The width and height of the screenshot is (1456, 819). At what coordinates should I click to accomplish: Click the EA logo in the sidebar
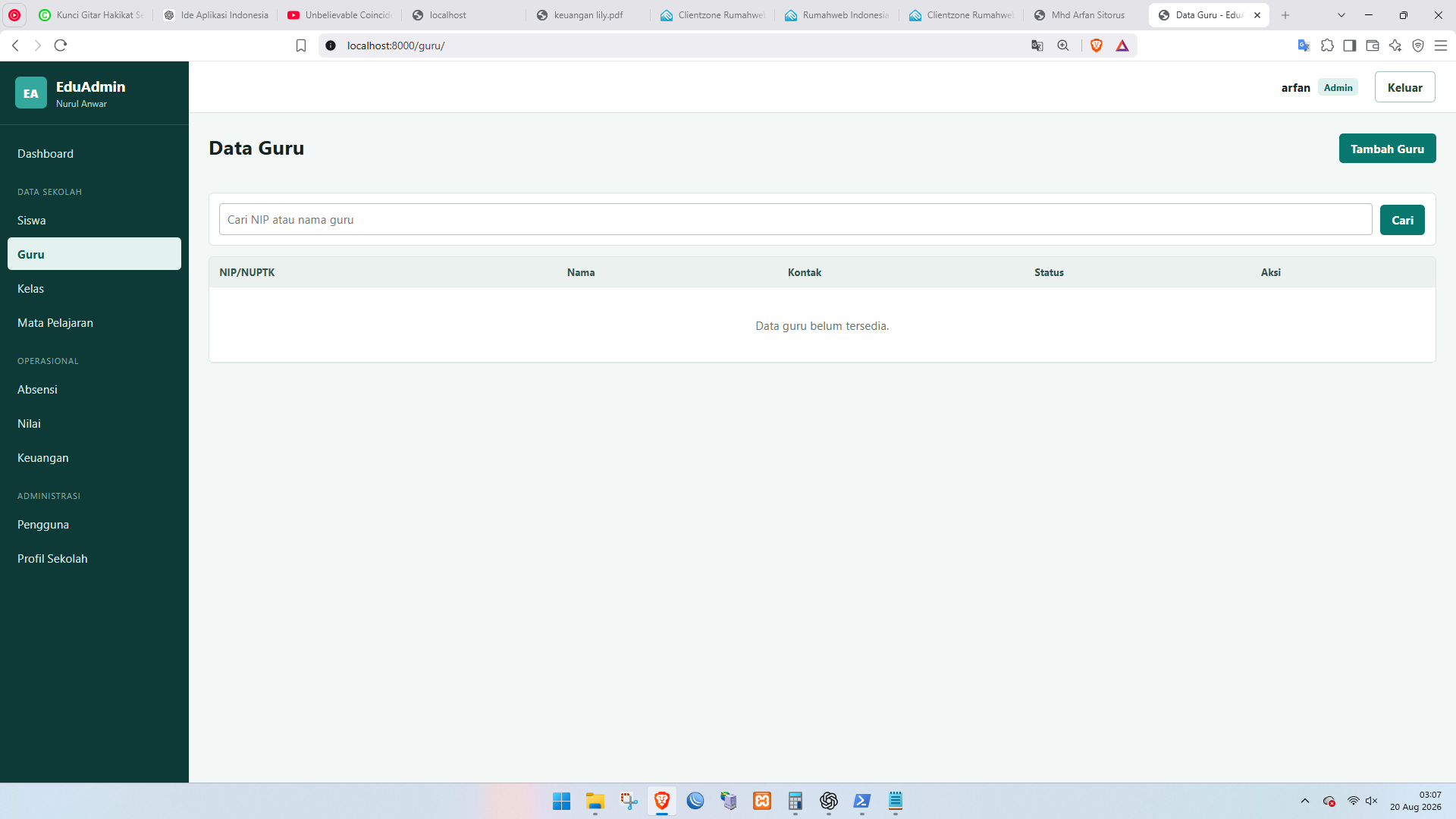click(x=31, y=93)
